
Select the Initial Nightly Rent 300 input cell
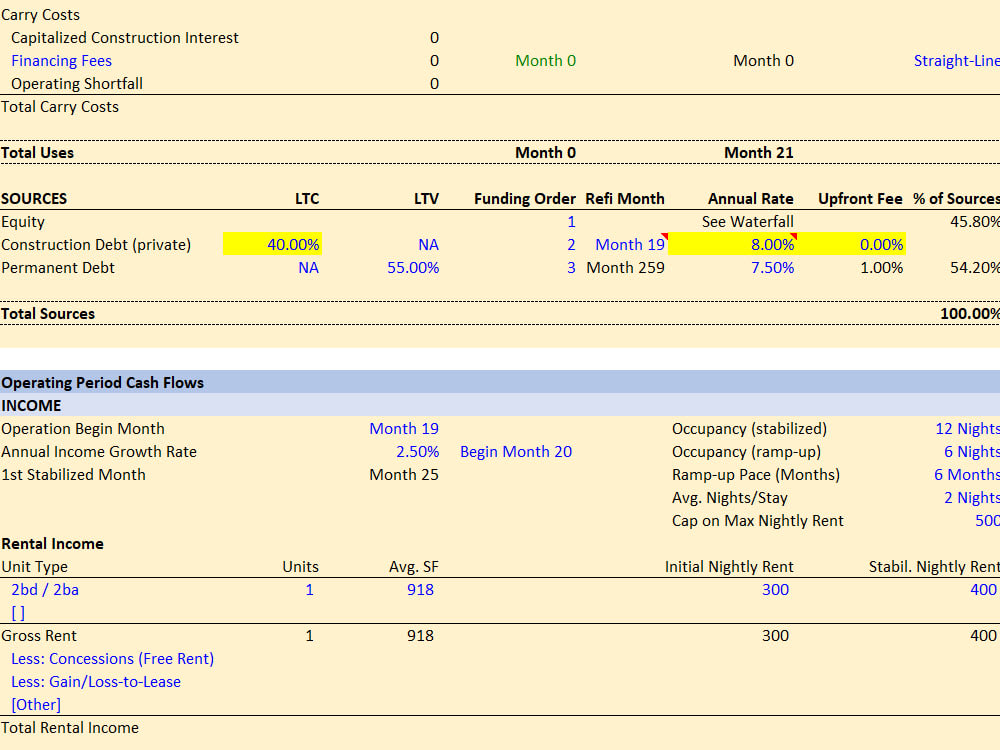click(776, 590)
